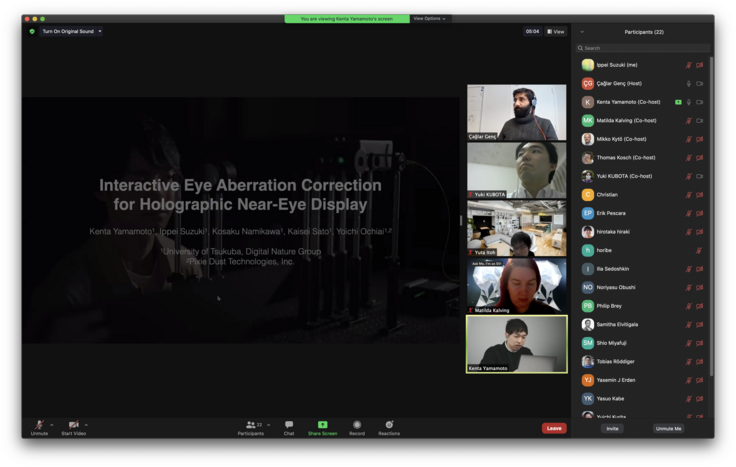Open the Chat panel
The height and width of the screenshot is (467, 736).
[289, 425]
